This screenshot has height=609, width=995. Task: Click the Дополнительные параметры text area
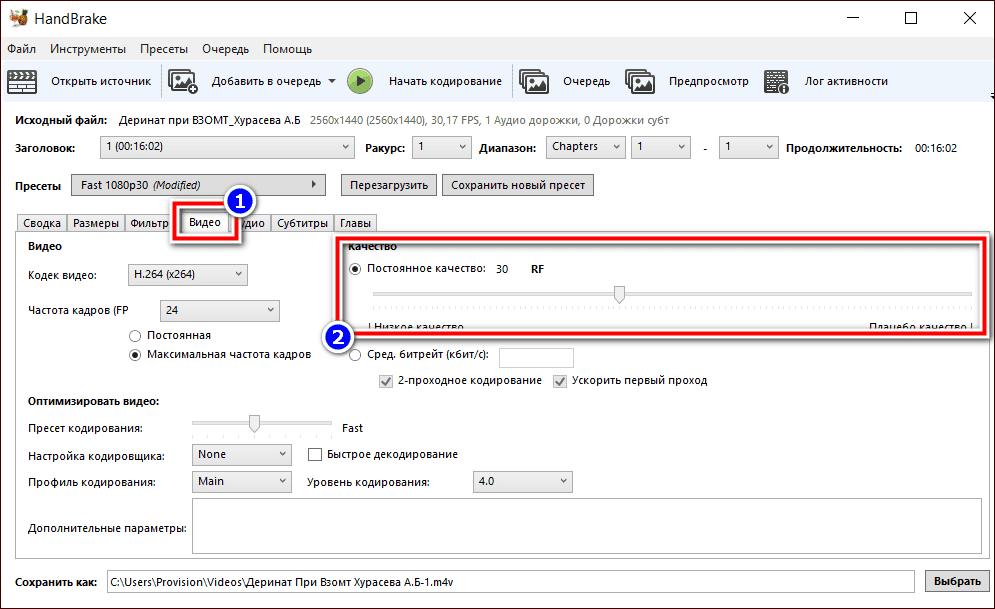click(587, 526)
